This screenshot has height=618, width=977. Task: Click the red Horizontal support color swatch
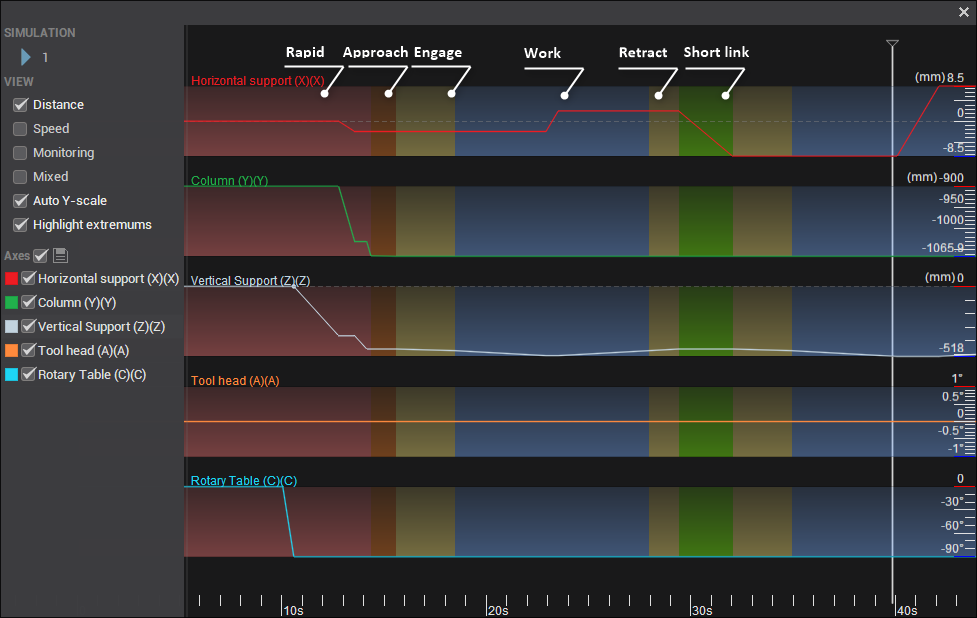tap(12, 279)
